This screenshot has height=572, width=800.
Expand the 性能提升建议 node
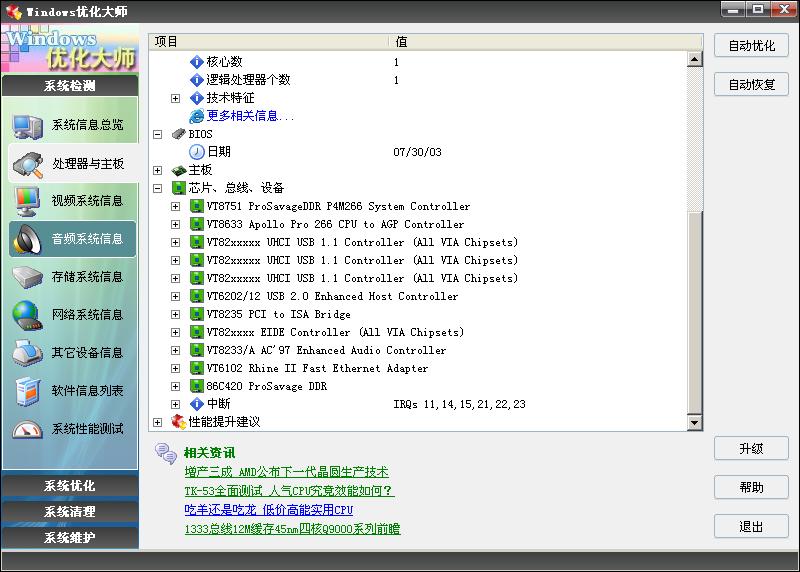(158, 422)
